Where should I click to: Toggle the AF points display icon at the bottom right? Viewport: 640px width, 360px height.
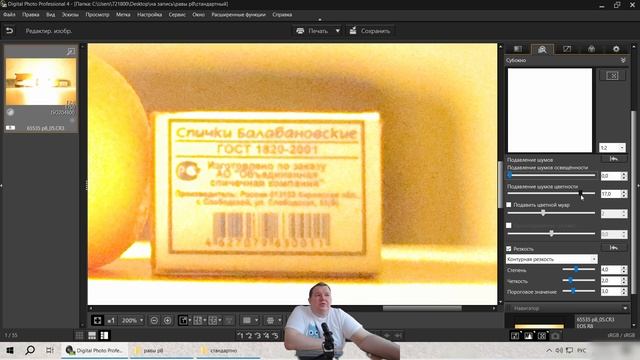tap(542, 336)
